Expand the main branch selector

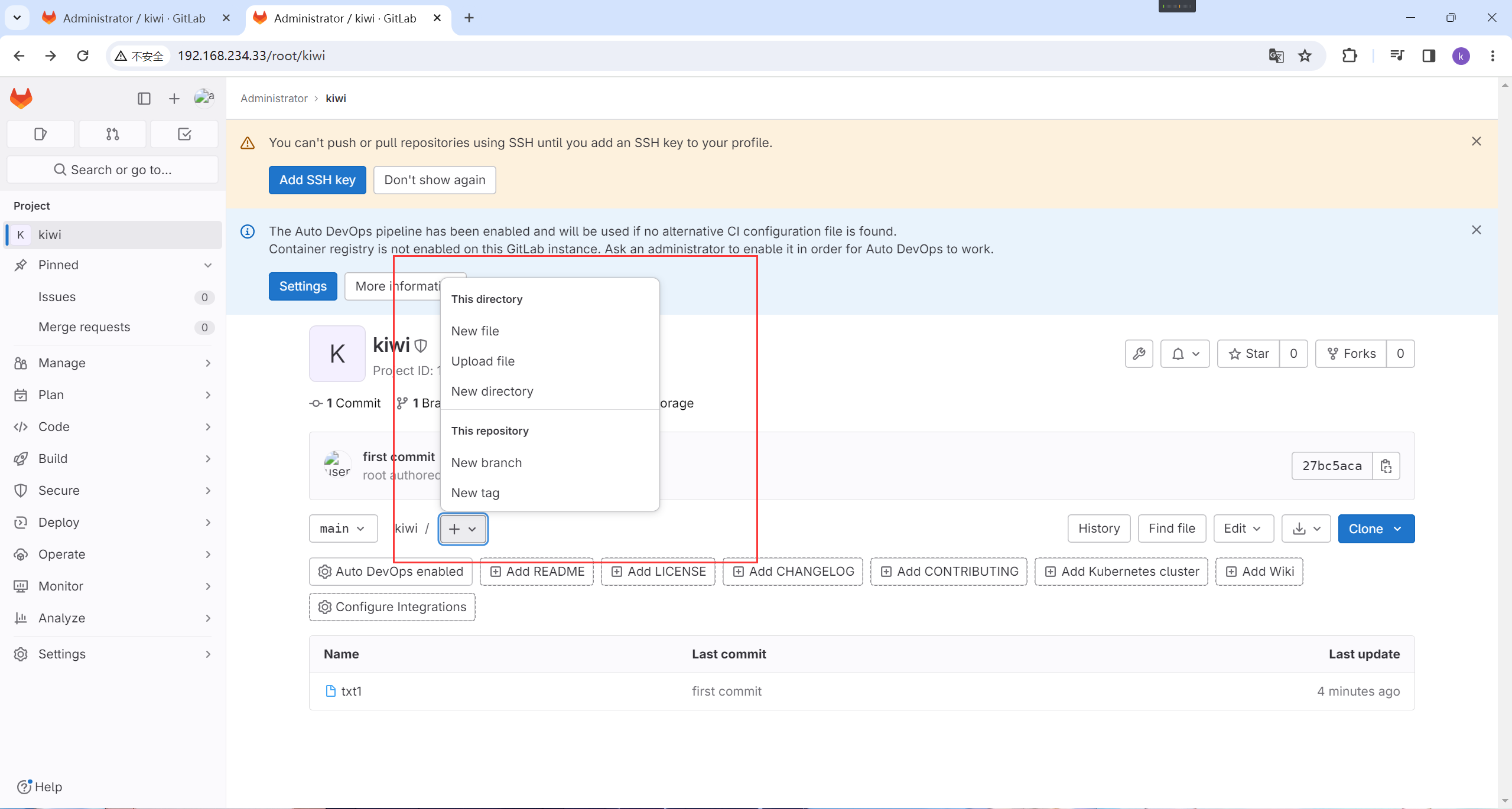click(343, 529)
